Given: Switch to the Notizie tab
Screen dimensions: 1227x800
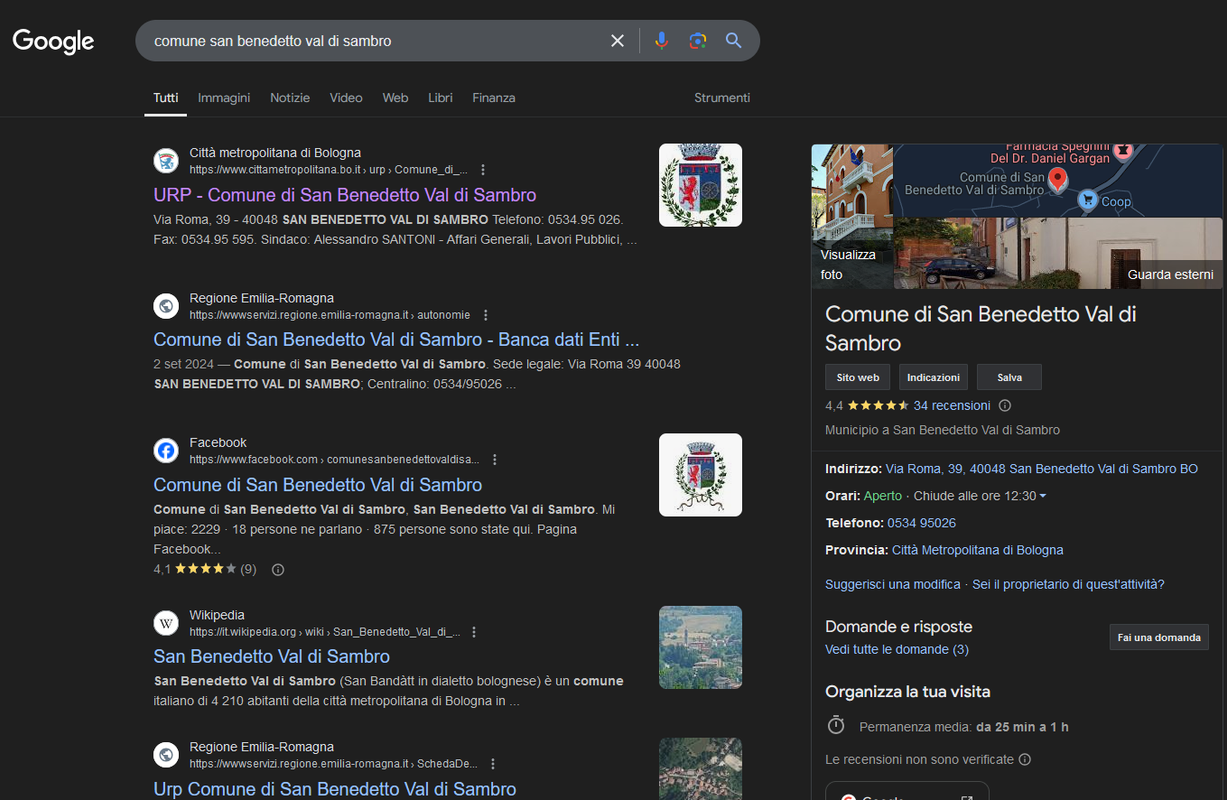Looking at the screenshot, I should coord(290,98).
